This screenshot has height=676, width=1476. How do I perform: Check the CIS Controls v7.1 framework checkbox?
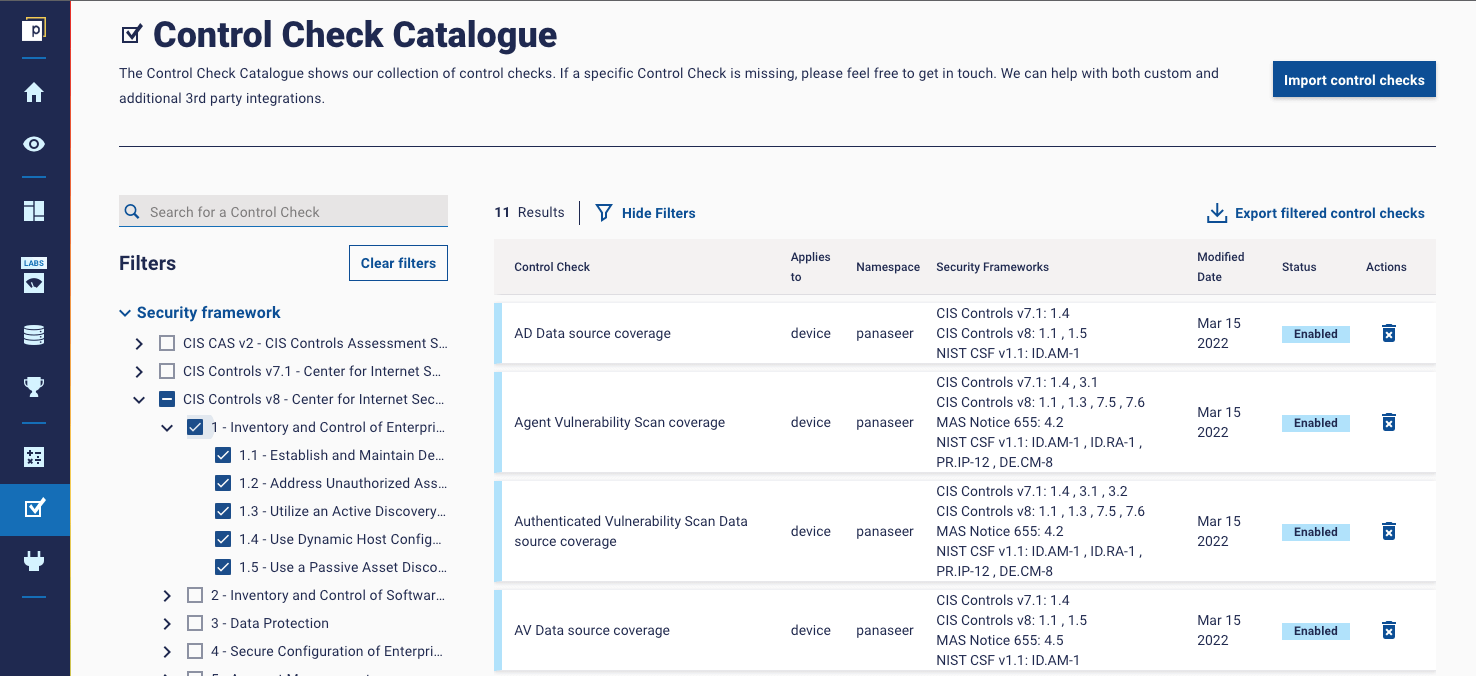(166, 371)
